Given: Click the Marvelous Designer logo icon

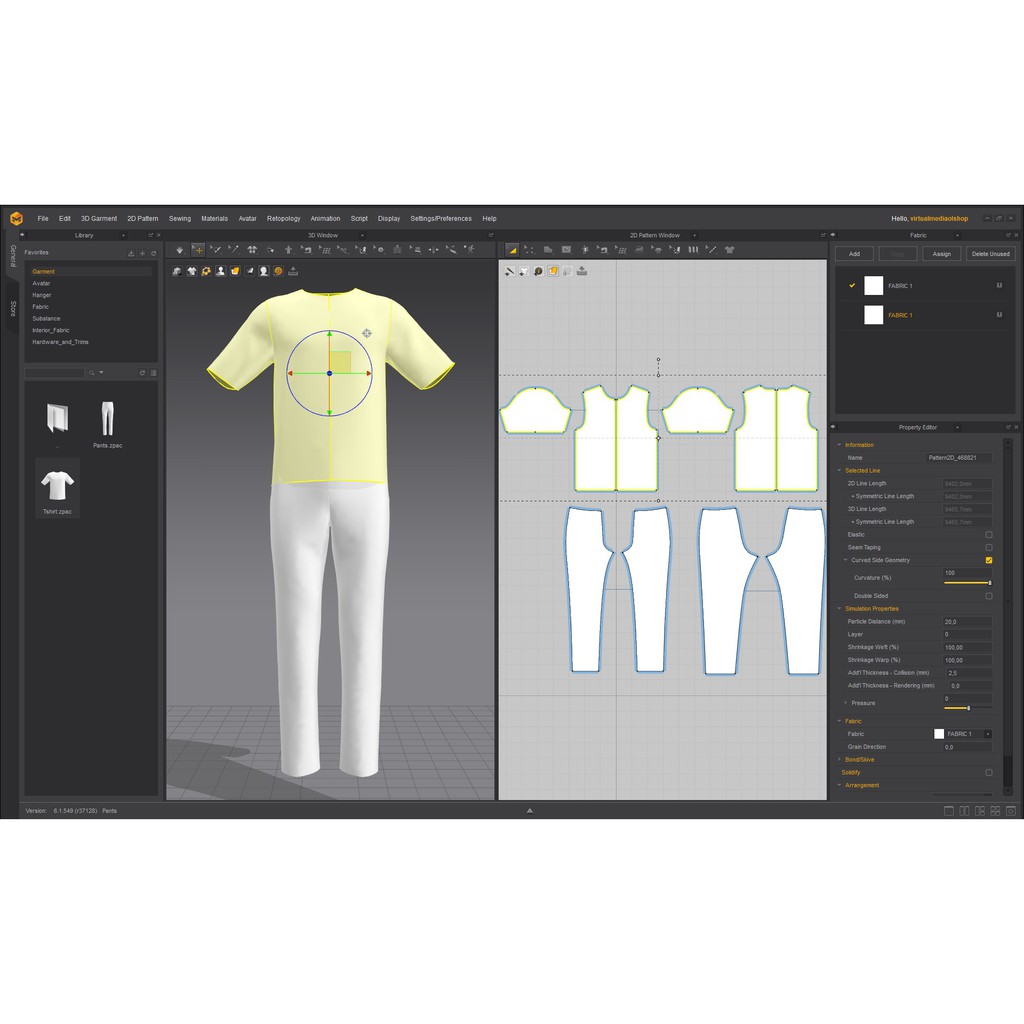Looking at the screenshot, I should (x=16, y=219).
